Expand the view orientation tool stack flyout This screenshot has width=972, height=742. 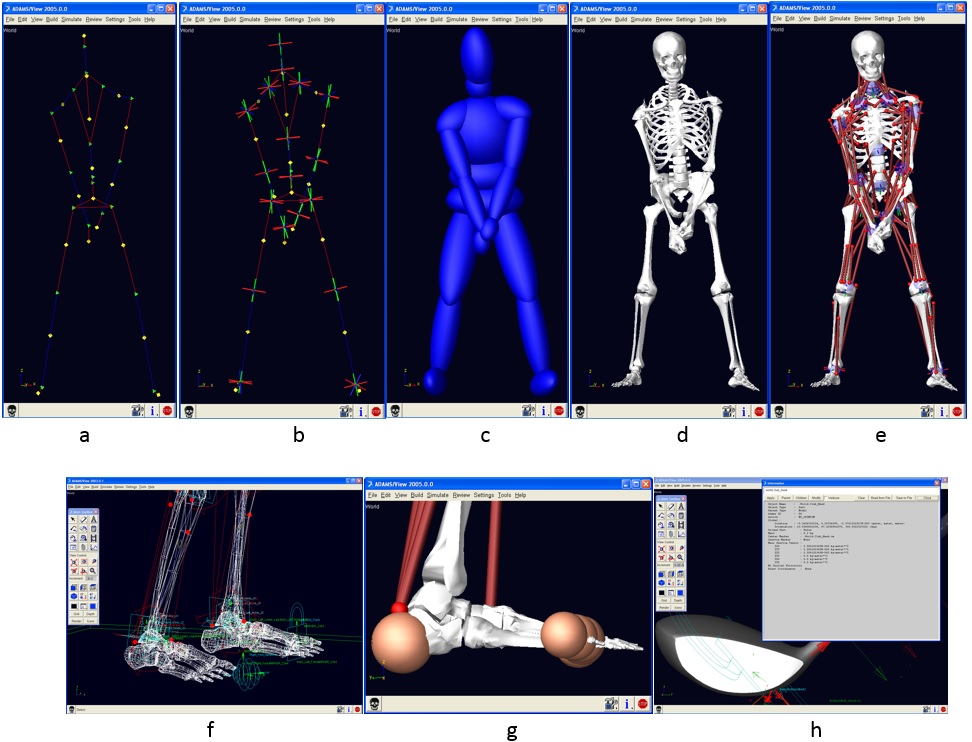tap(660, 574)
